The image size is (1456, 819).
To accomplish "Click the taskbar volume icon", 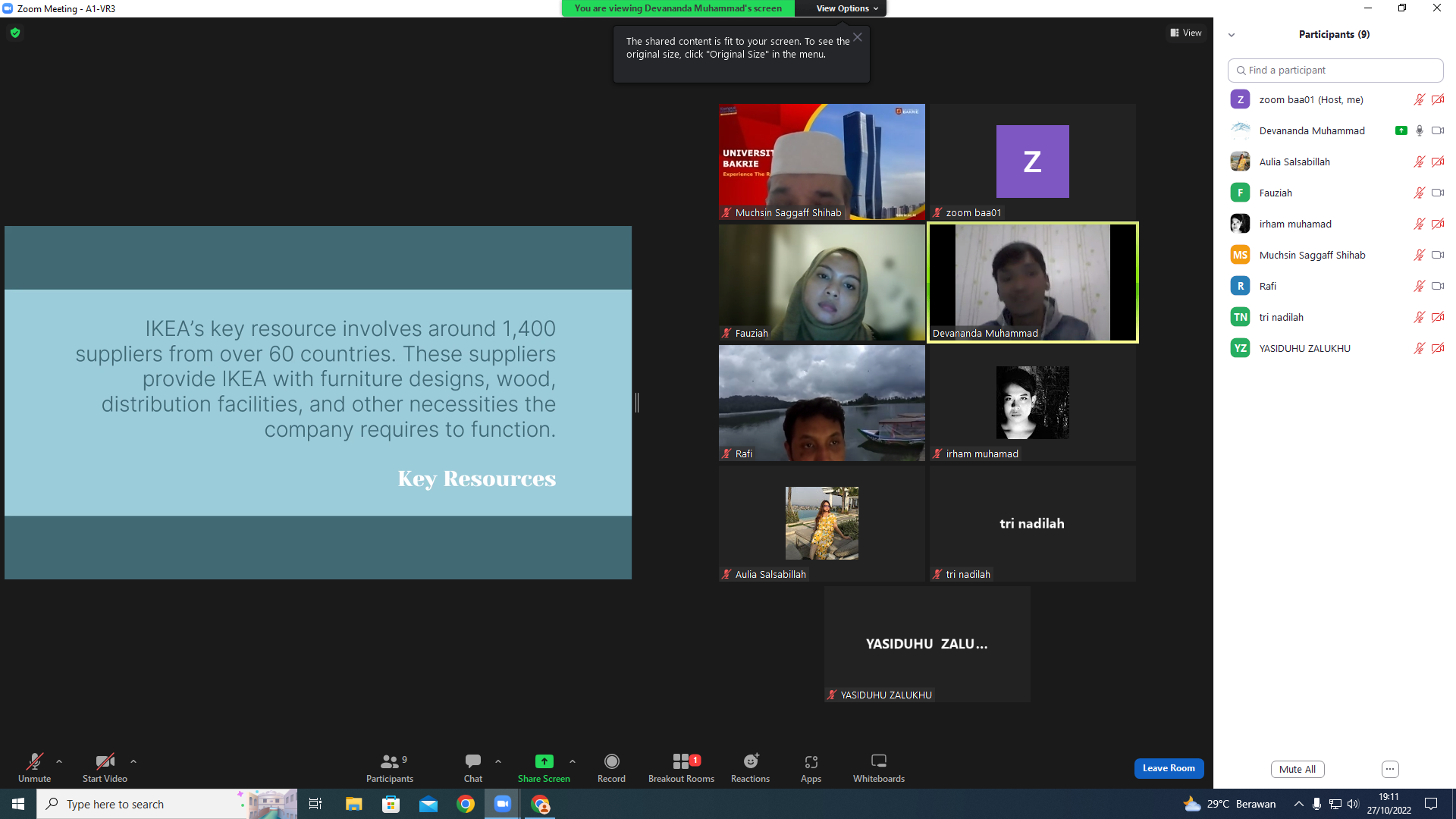I will pyautogui.click(x=1353, y=804).
